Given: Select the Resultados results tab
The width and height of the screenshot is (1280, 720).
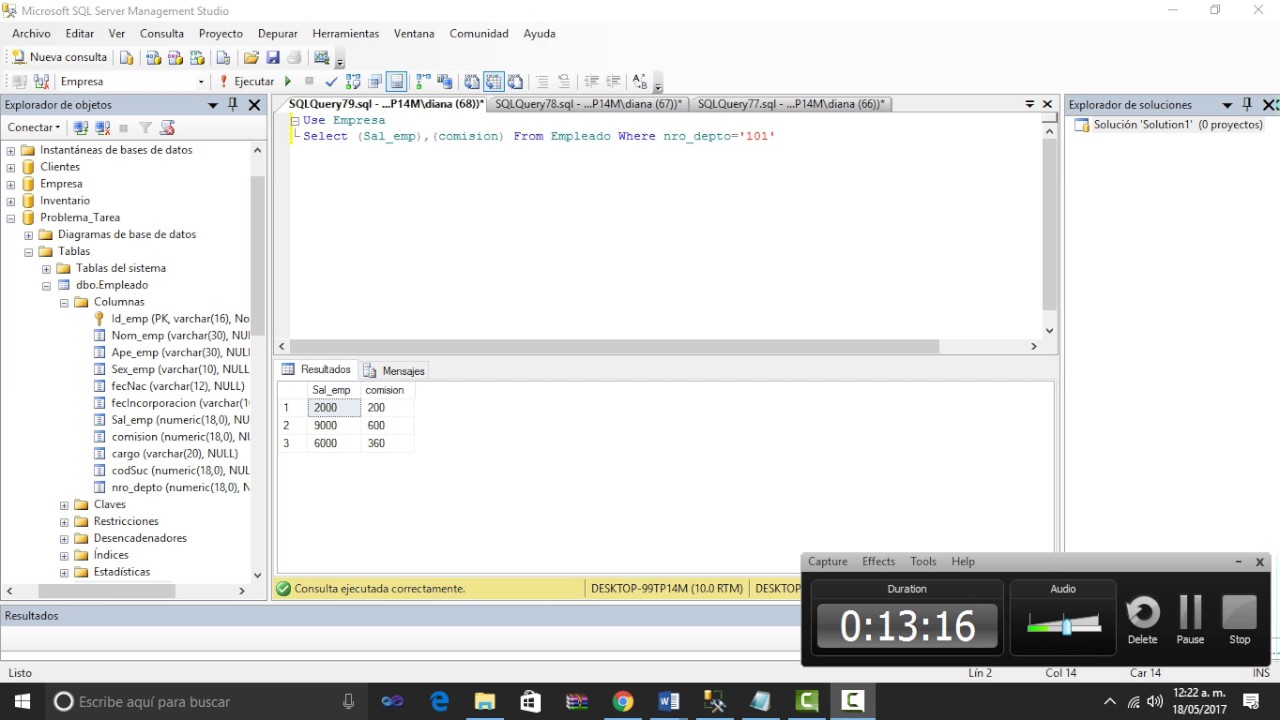Looking at the screenshot, I should (317, 370).
